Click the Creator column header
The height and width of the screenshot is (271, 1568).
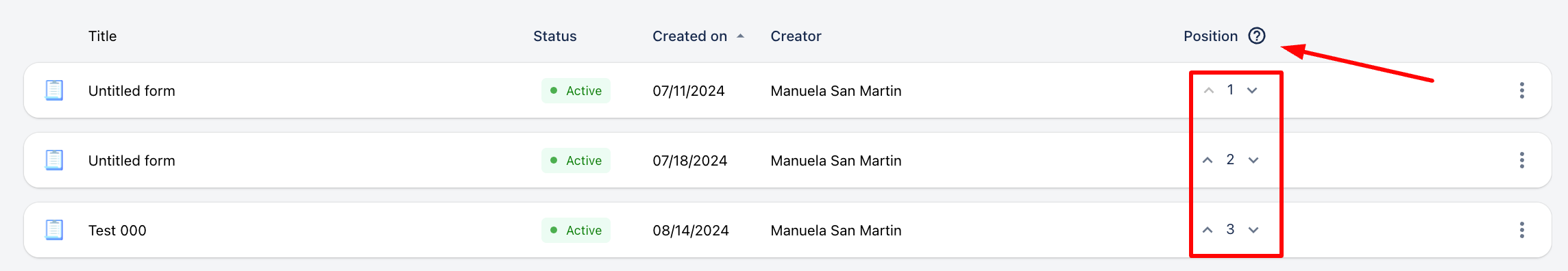click(x=796, y=36)
